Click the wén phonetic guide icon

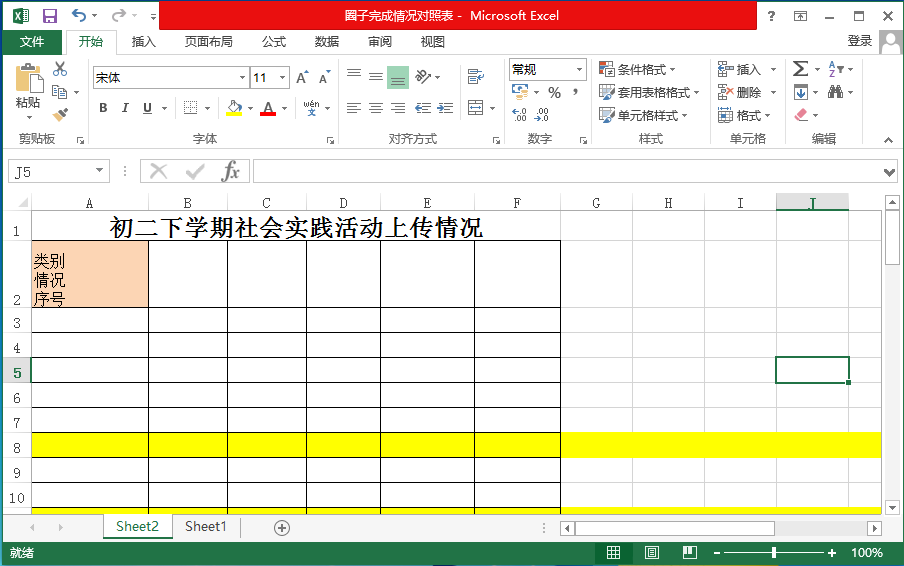pos(311,108)
